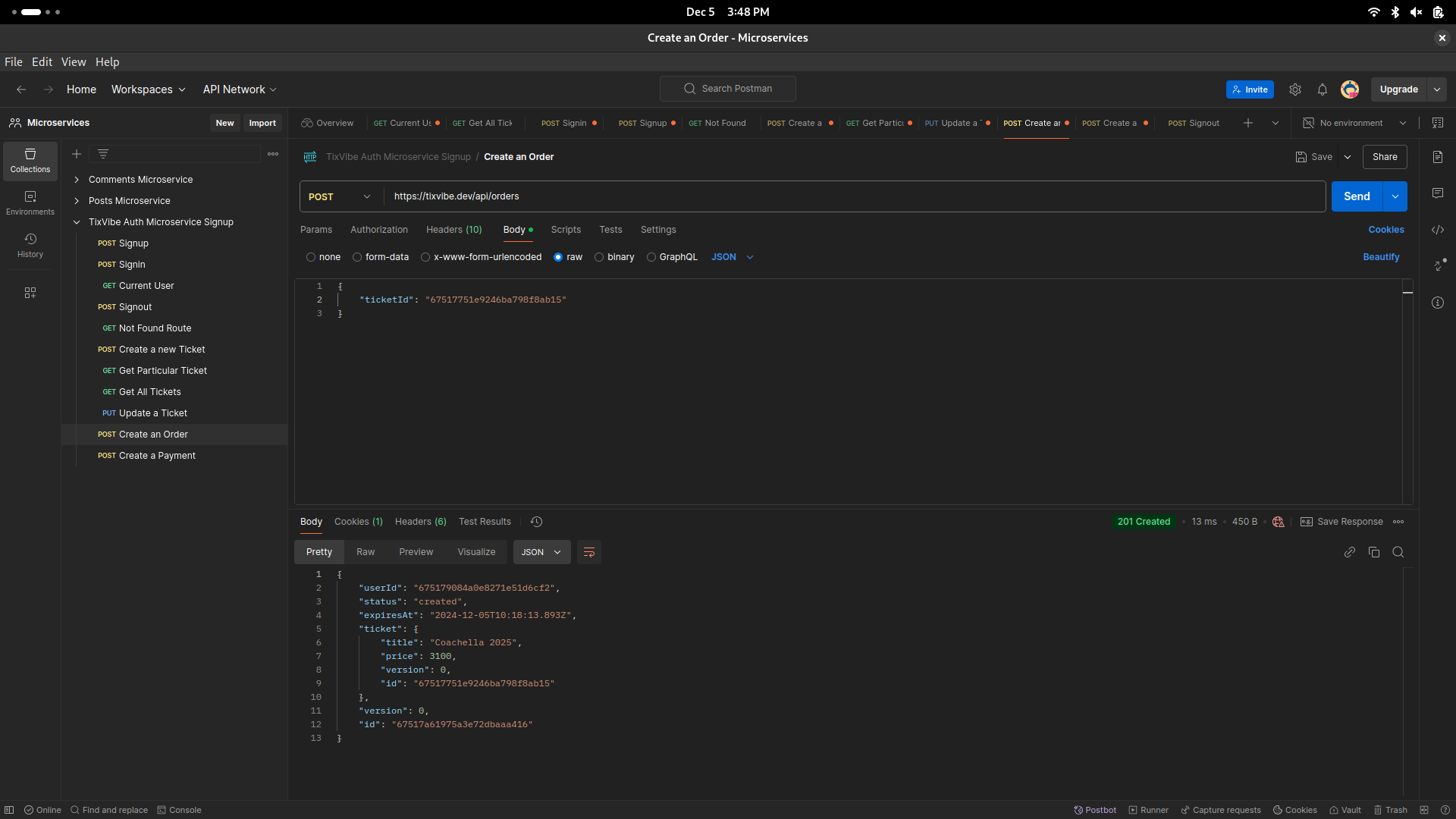The image size is (1456, 819).
Task: Open the History sidebar panel
Action: tap(30, 246)
